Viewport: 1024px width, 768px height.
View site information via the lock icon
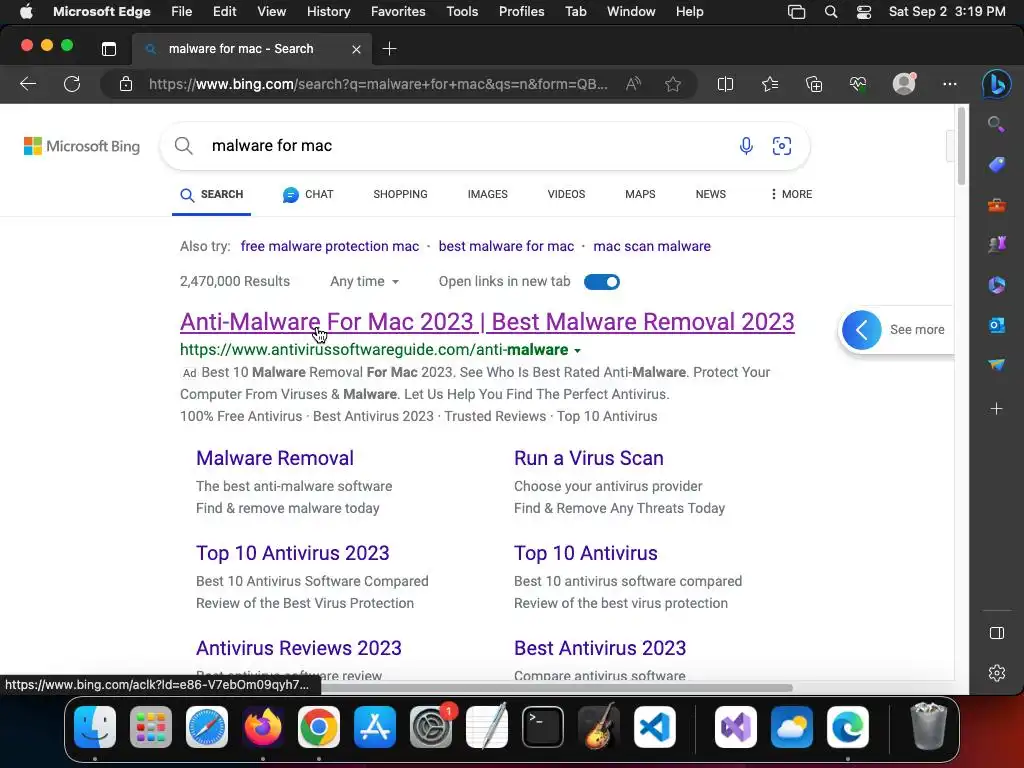pos(126,84)
